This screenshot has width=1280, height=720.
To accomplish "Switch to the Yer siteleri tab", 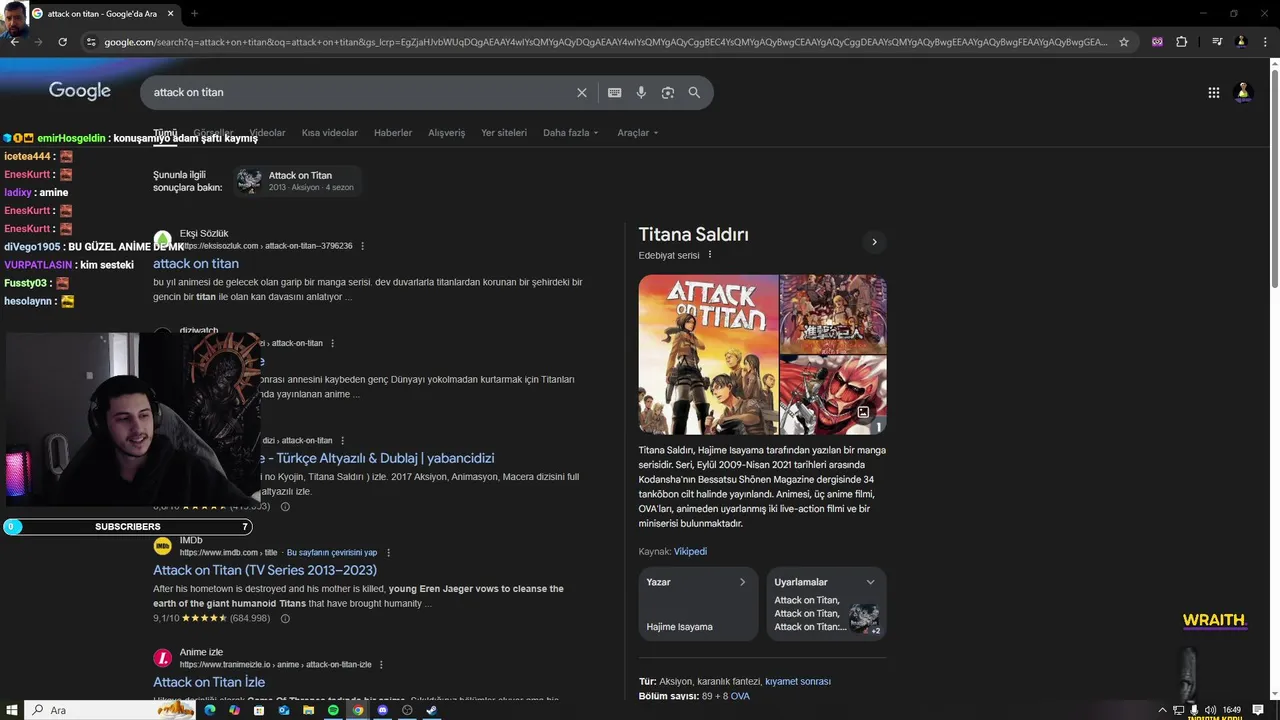I will click(x=504, y=133).
